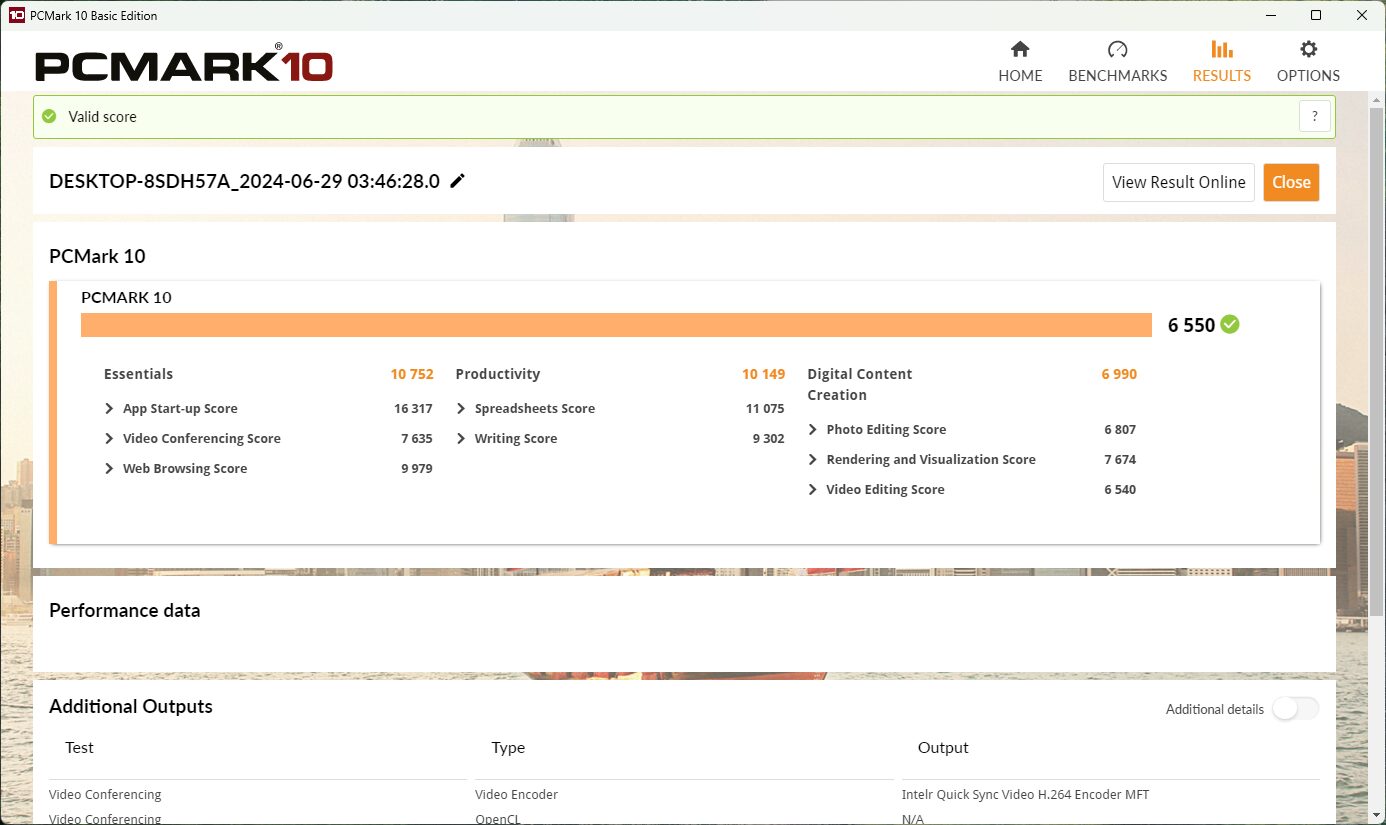Expand Web Browsing Score row

109,468
